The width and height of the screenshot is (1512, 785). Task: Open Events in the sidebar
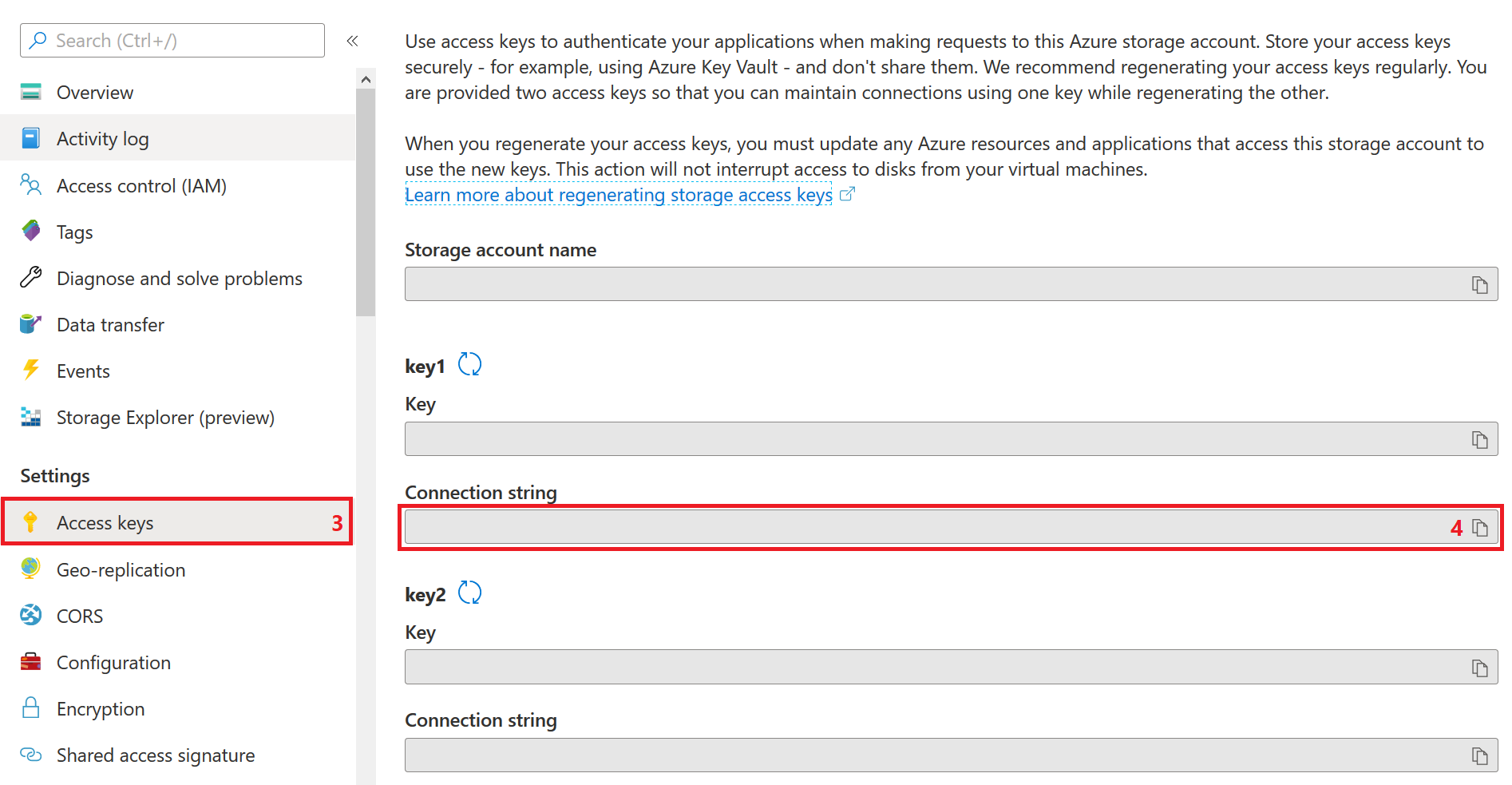point(178,371)
